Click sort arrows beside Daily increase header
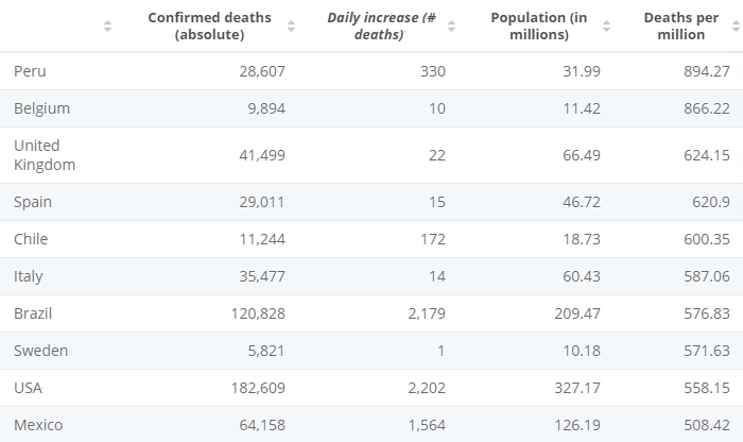This screenshot has height=442, width=743. click(x=451, y=26)
